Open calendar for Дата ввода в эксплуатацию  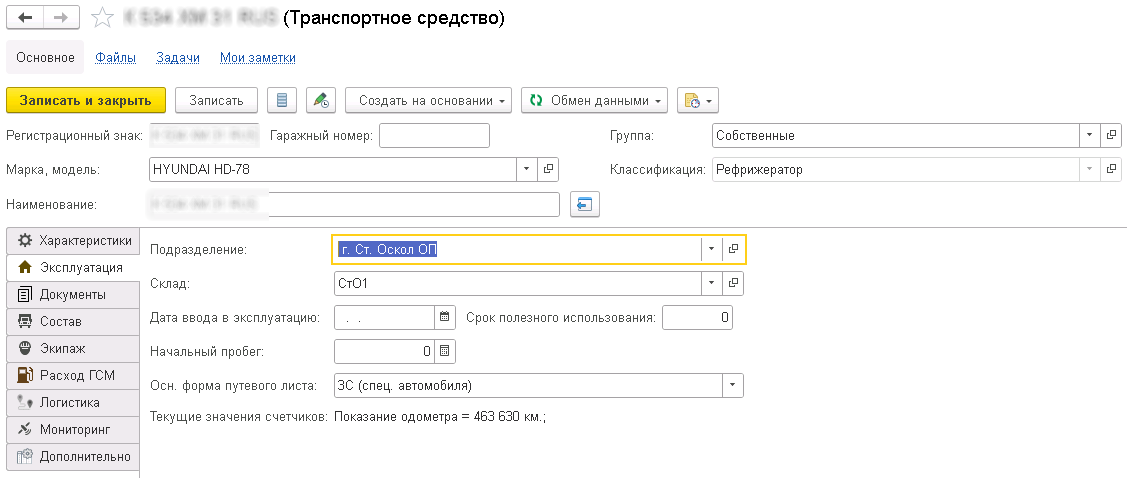(445, 317)
